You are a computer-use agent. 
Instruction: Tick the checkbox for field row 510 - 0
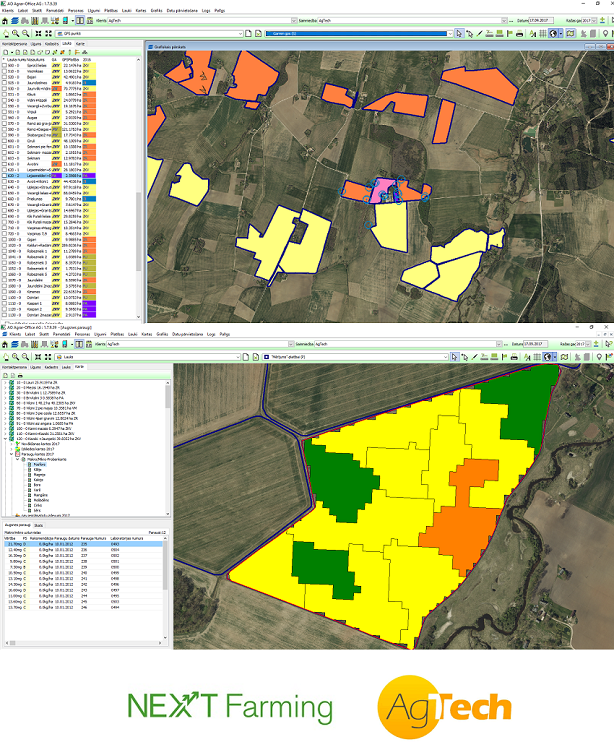coord(4,71)
